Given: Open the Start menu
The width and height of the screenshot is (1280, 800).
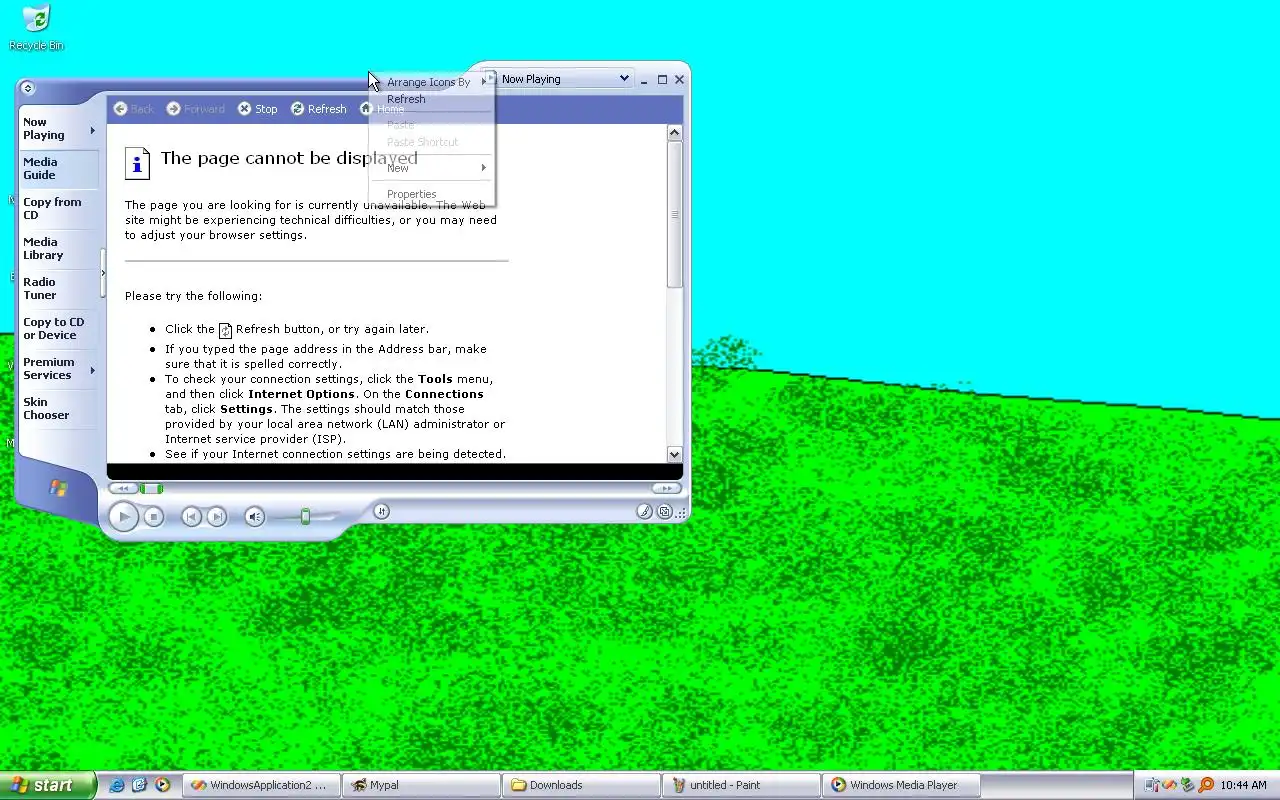Looking at the screenshot, I should [x=47, y=785].
